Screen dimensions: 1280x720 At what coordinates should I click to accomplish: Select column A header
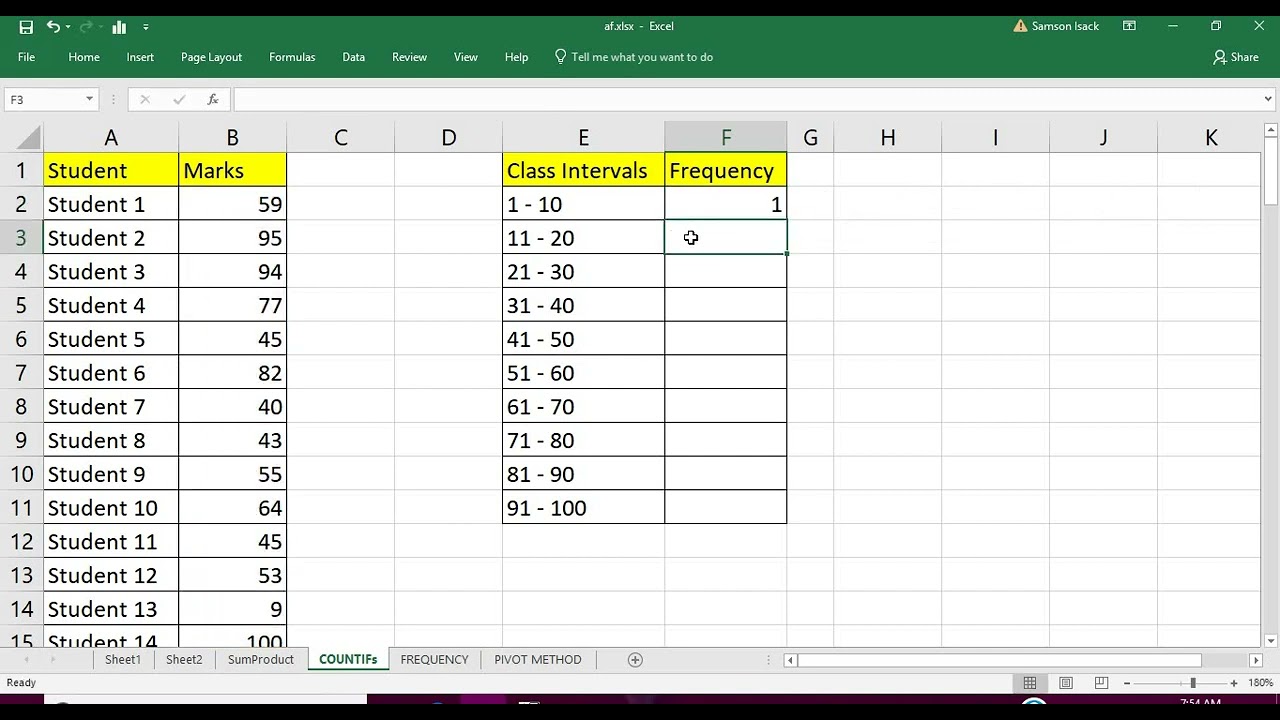coord(111,138)
